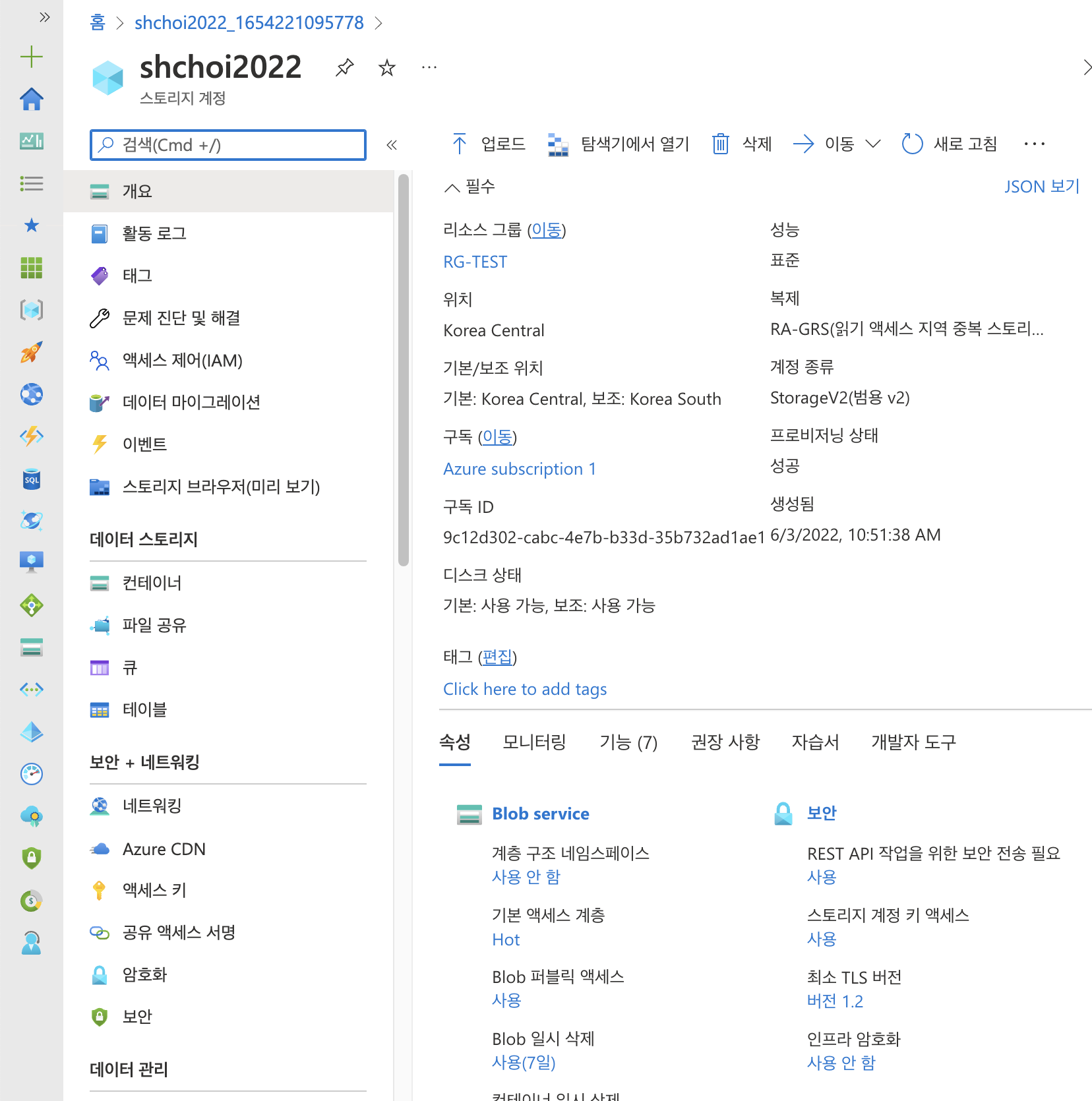Image resolution: width=1092 pixels, height=1101 pixels.
Task: Pin shchoi2022 to dashboard with pin icon
Action: click(x=344, y=67)
